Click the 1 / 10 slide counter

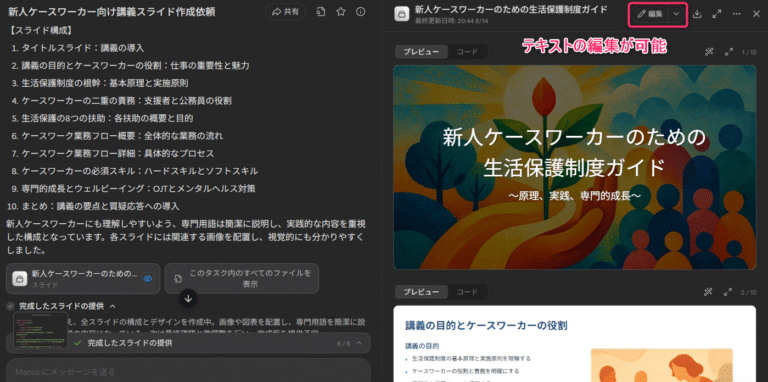tap(748, 52)
